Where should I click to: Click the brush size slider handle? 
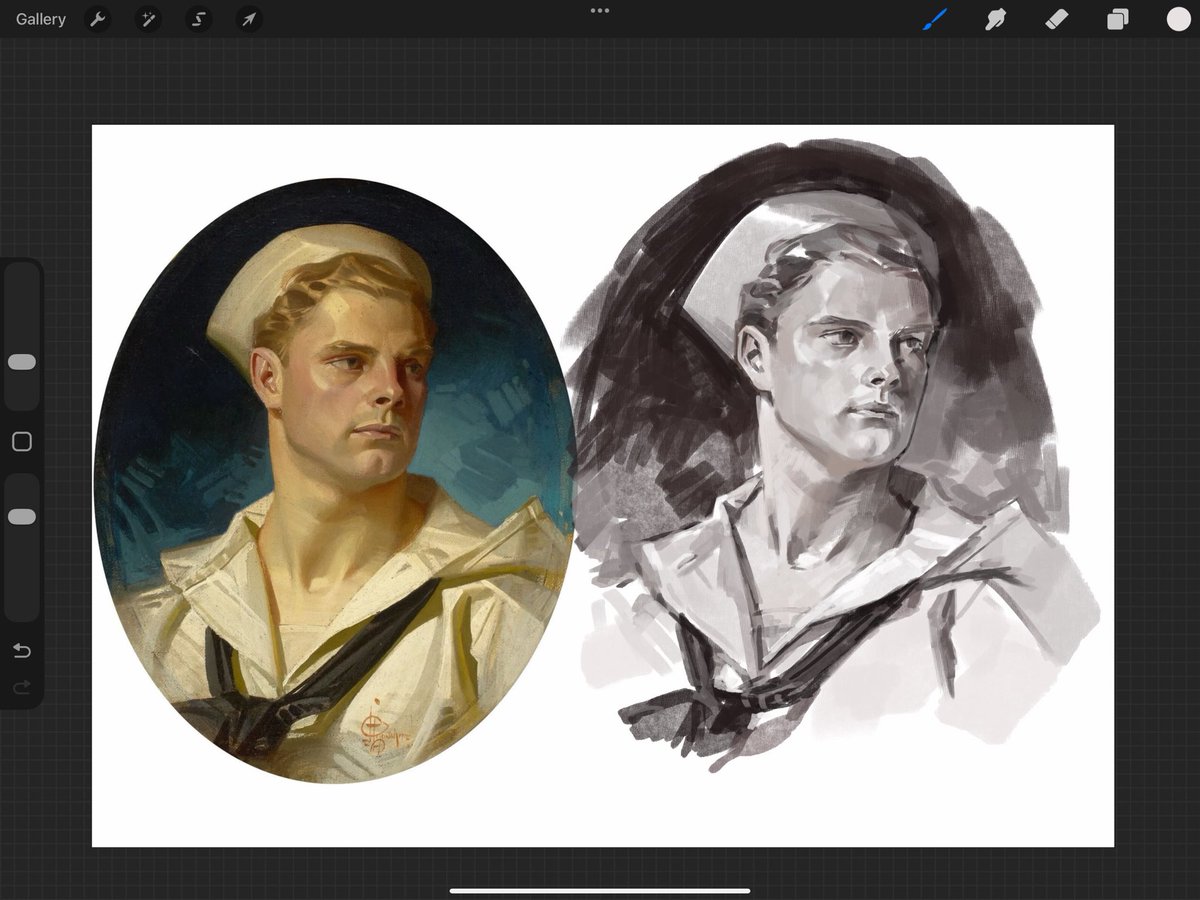point(22,362)
